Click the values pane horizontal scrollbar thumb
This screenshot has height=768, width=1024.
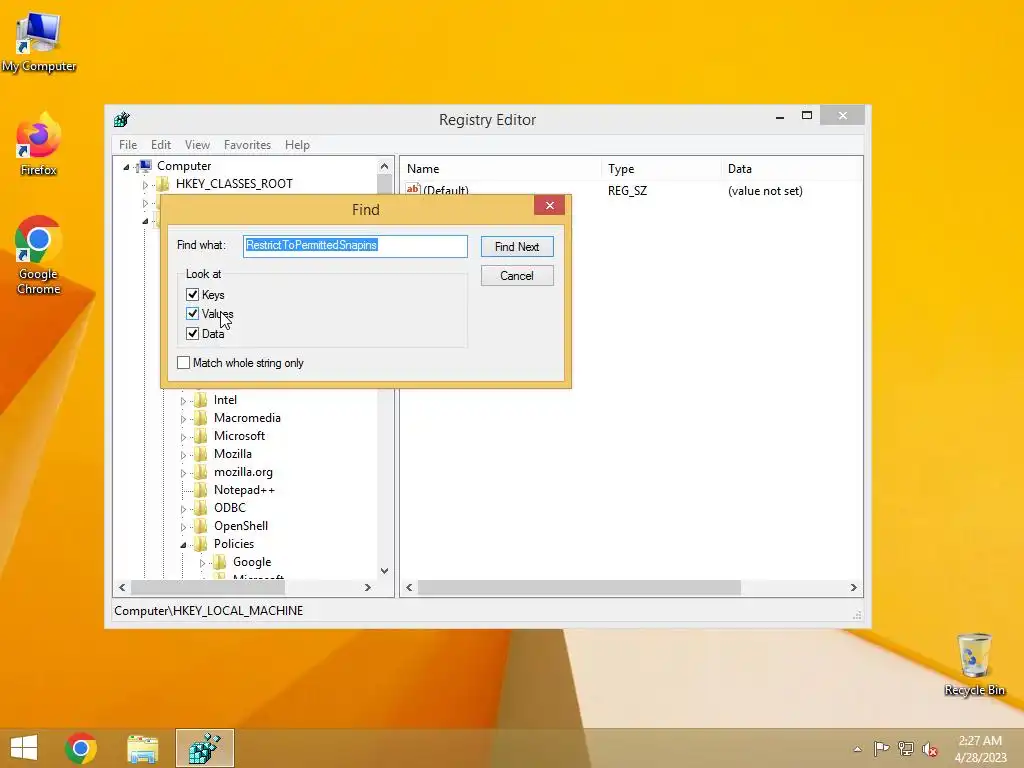tap(579, 588)
